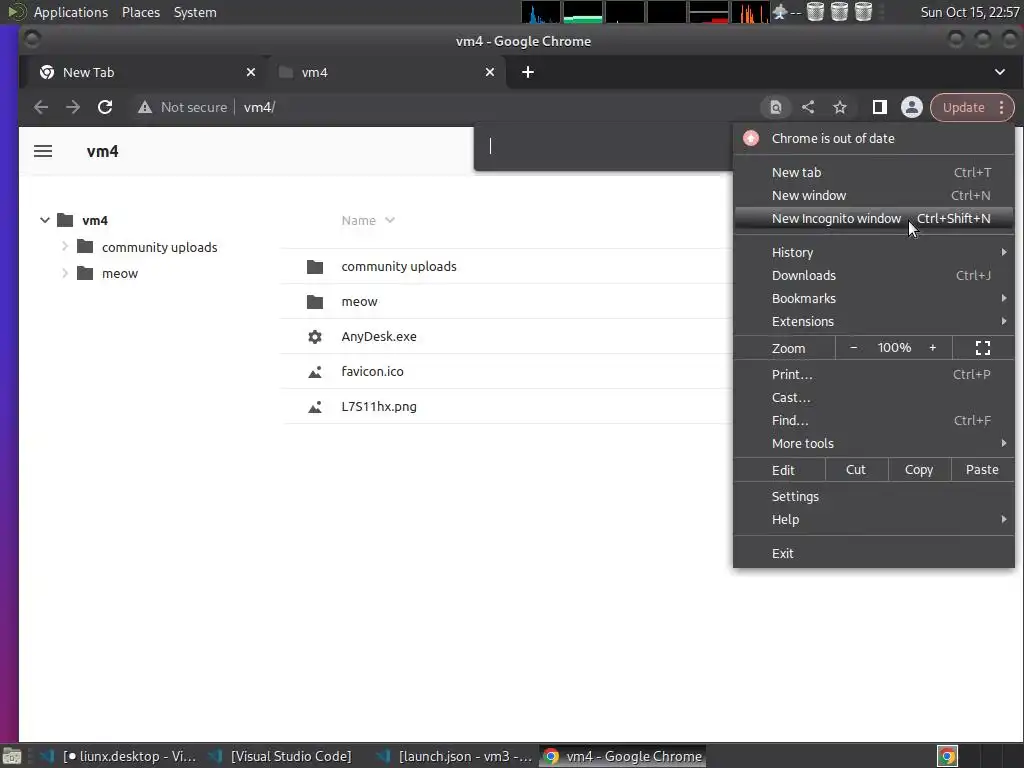Click the browser back arrow

pos(40,107)
